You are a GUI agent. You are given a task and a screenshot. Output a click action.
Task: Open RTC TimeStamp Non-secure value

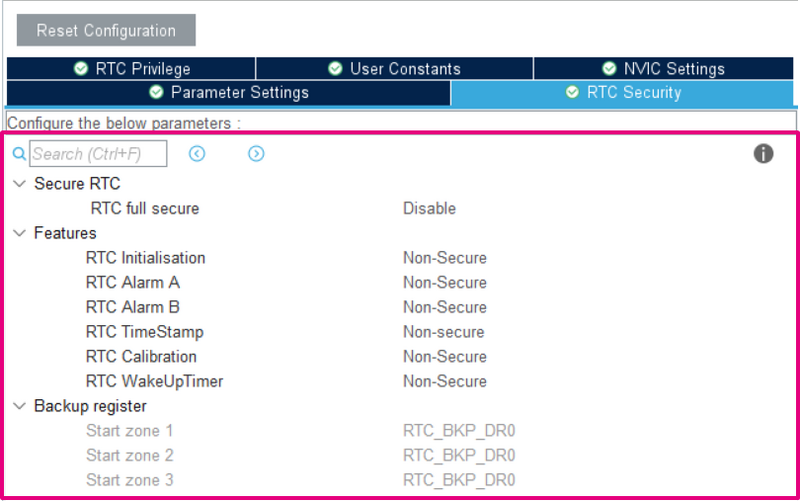click(x=443, y=332)
